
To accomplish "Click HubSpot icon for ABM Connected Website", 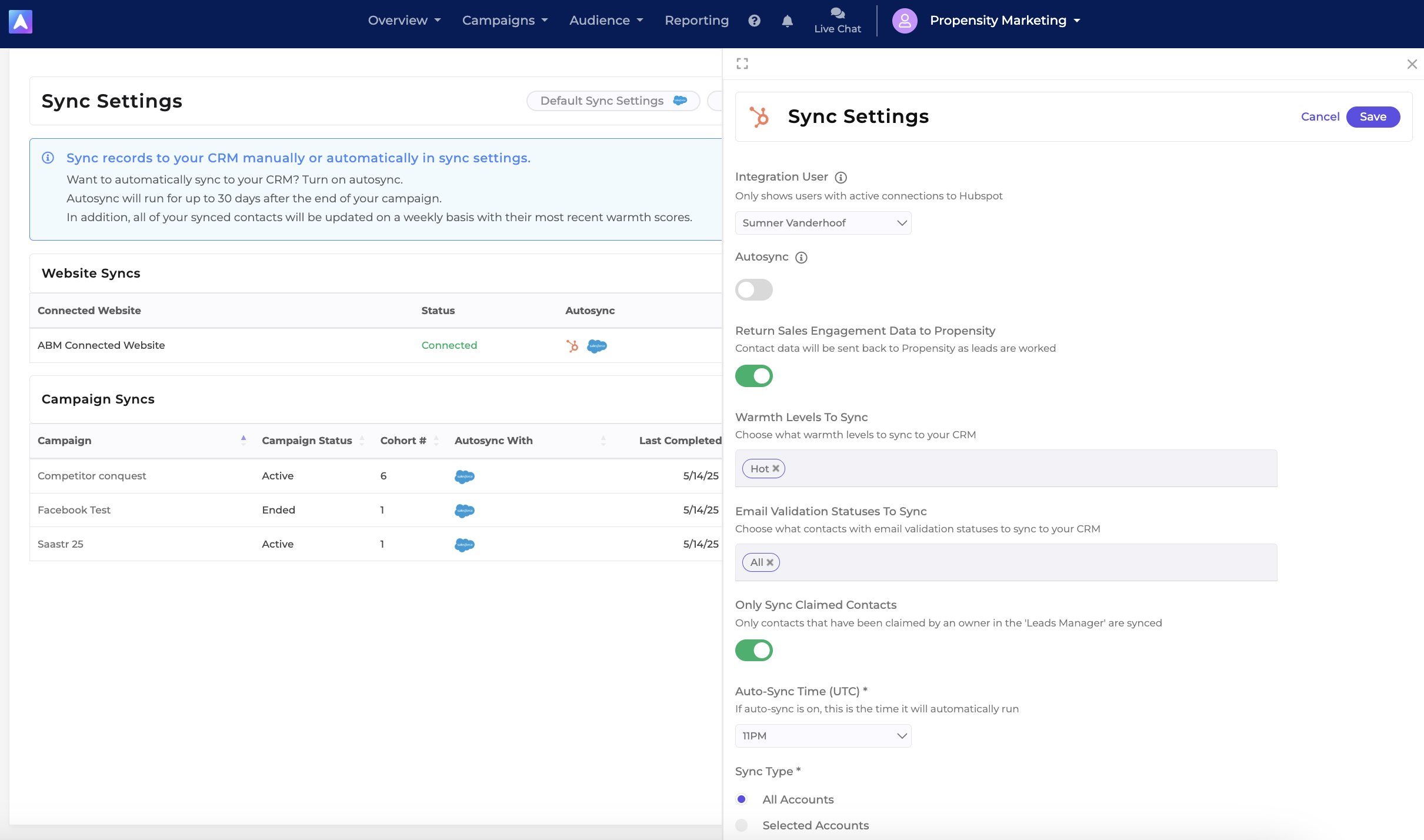I will 572,346.
